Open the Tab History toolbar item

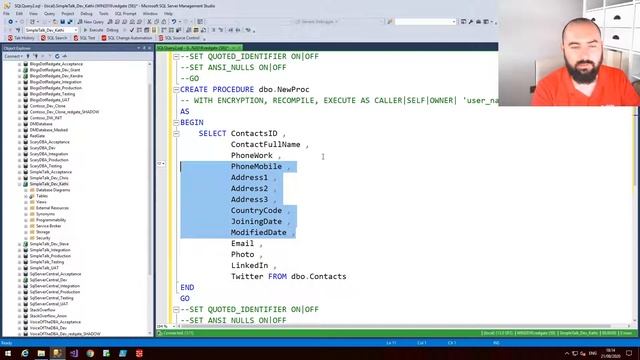tap(21, 38)
